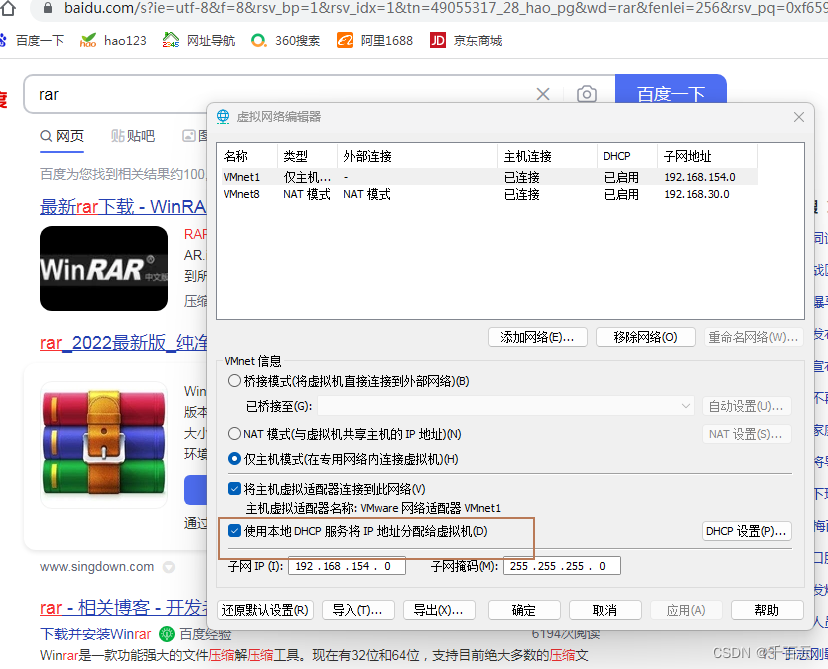Image resolution: width=828 pixels, height=669 pixels.
Task: Switch to the 贴吧 search tab
Action: (x=133, y=136)
